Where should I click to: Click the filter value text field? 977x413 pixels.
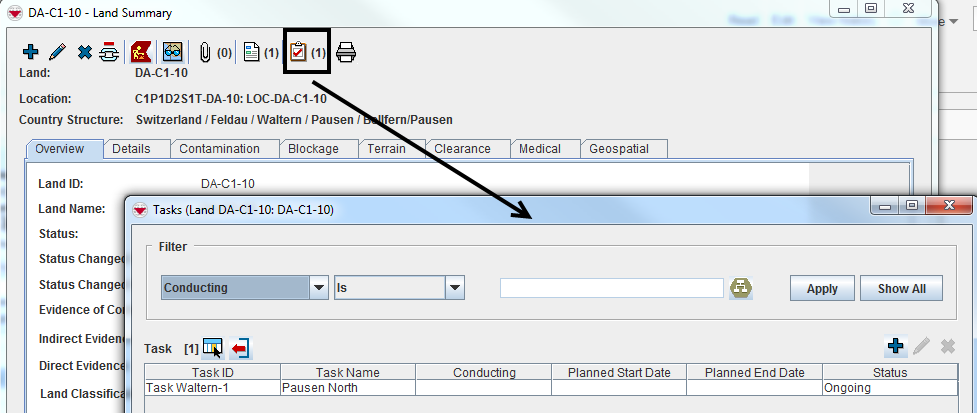click(x=611, y=288)
